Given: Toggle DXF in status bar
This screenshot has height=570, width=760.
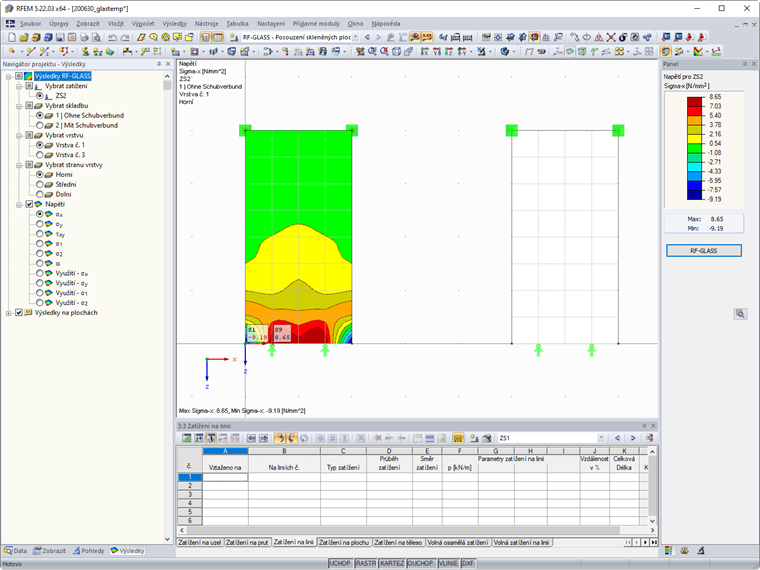Looking at the screenshot, I should (468, 563).
